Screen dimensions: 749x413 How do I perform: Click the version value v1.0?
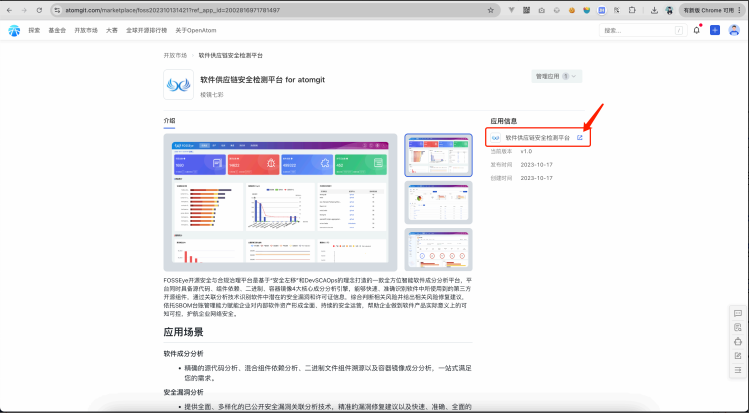pyautogui.click(x=526, y=151)
